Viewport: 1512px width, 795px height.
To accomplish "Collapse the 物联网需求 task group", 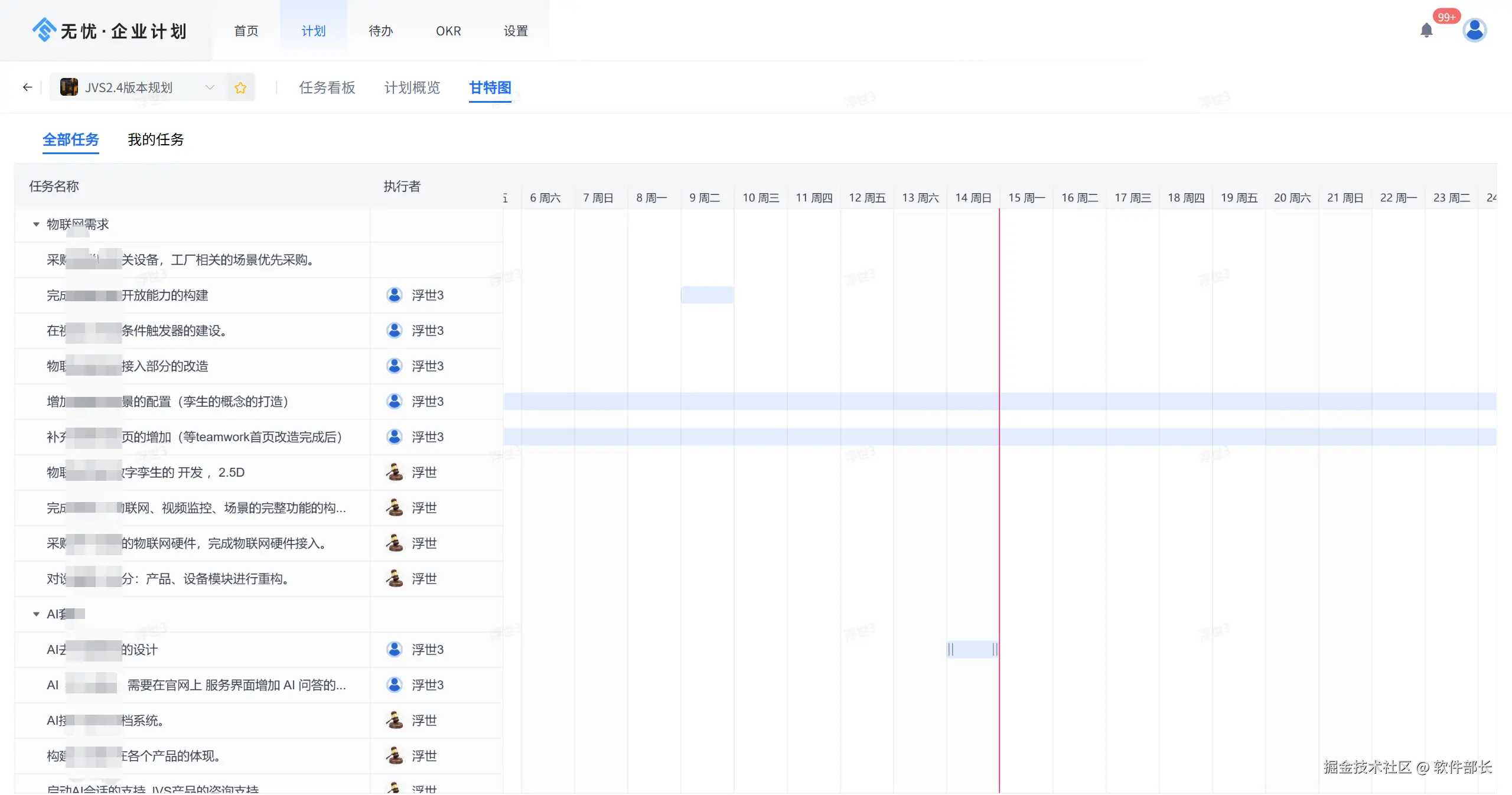I will click(x=36, y=224).
